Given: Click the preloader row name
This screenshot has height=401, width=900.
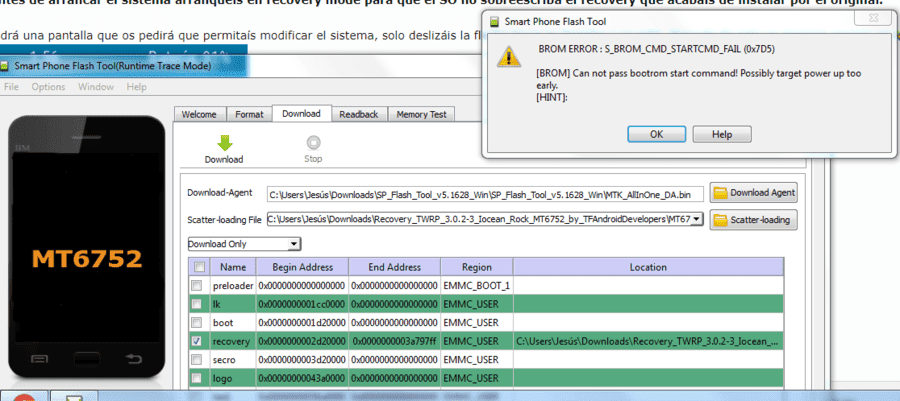Looking at the screenshot, I should pyautogui.click(x=233, y=286).
